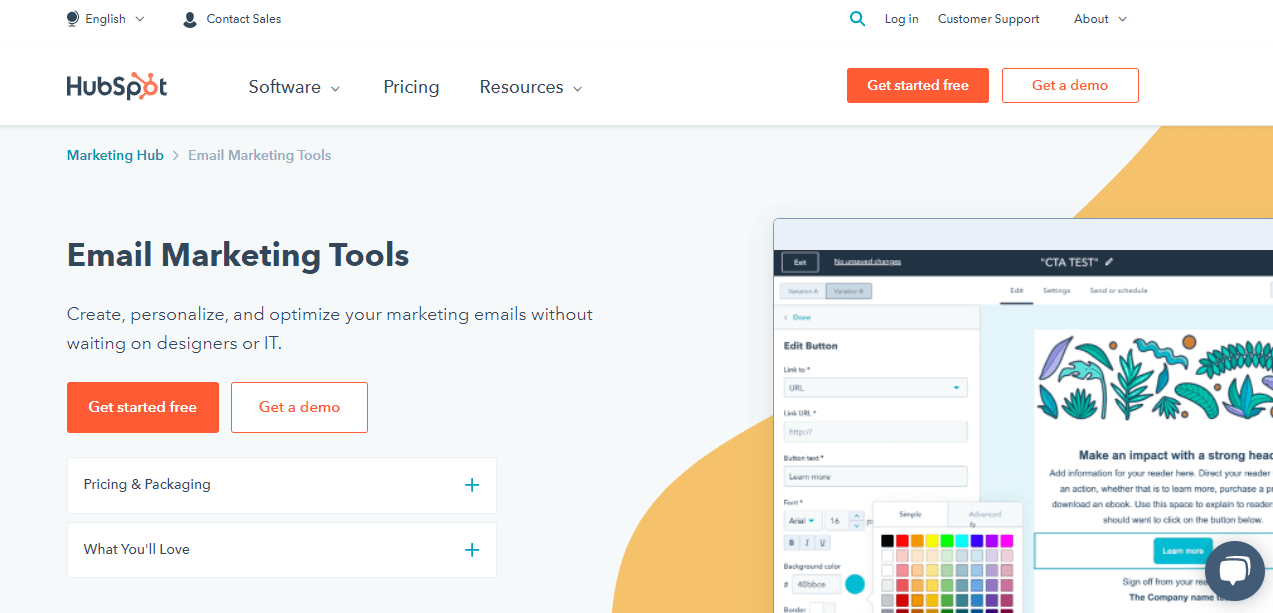1273x613 pixels.
Task: Select the Simple color picker tab
Action: click(910, 514)
